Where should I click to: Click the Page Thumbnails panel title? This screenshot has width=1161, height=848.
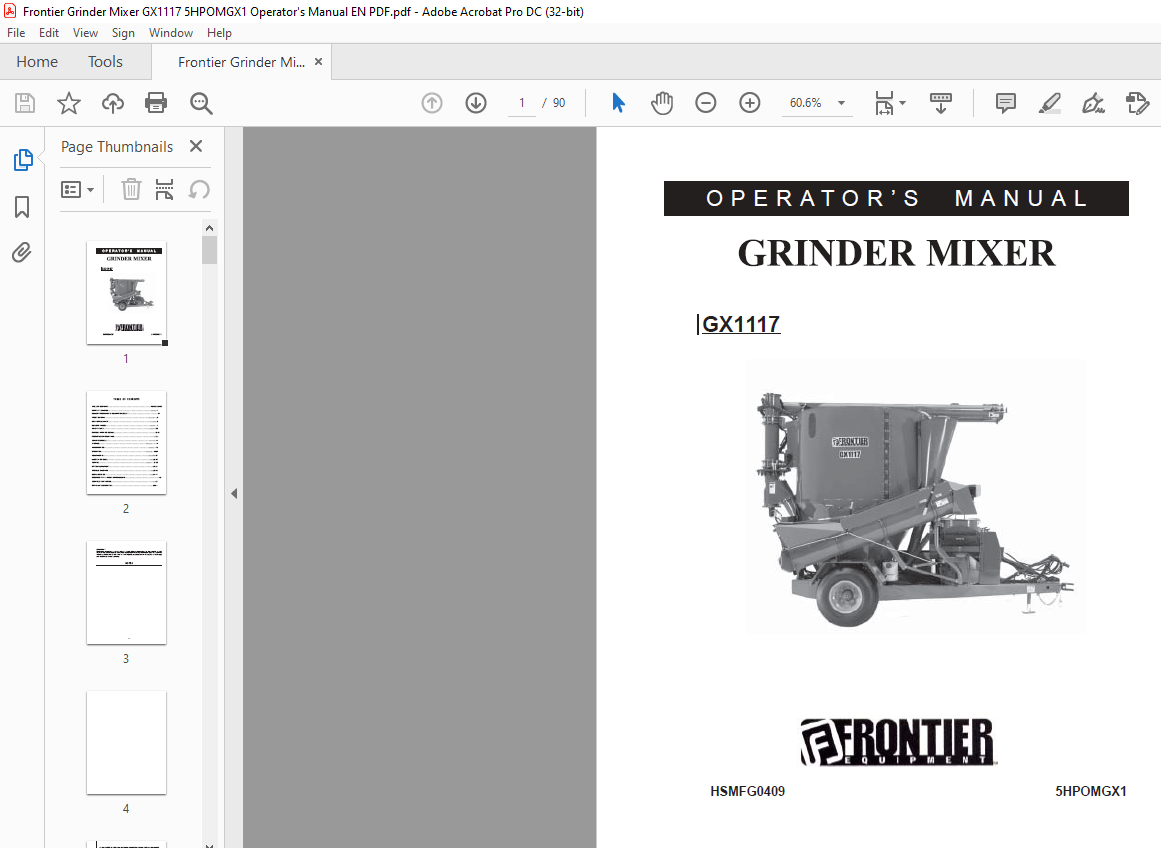[117, 147]
